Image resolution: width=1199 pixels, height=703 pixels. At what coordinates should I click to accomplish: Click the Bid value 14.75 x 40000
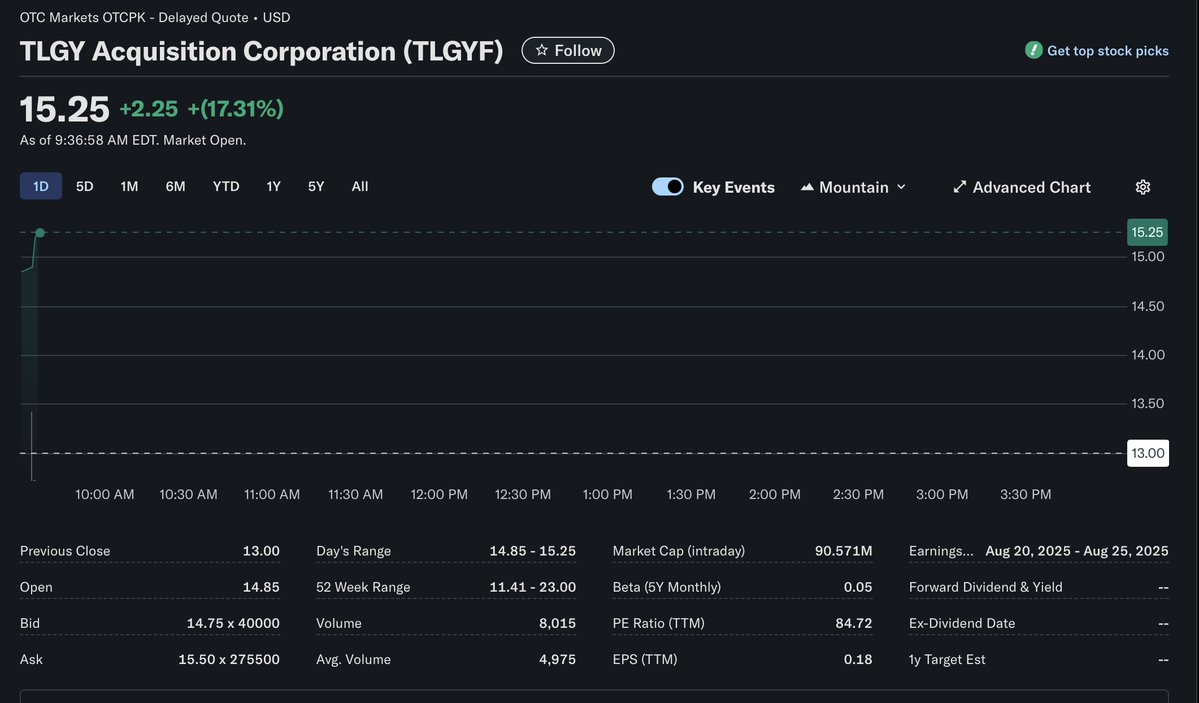click(x=233, y=623)
